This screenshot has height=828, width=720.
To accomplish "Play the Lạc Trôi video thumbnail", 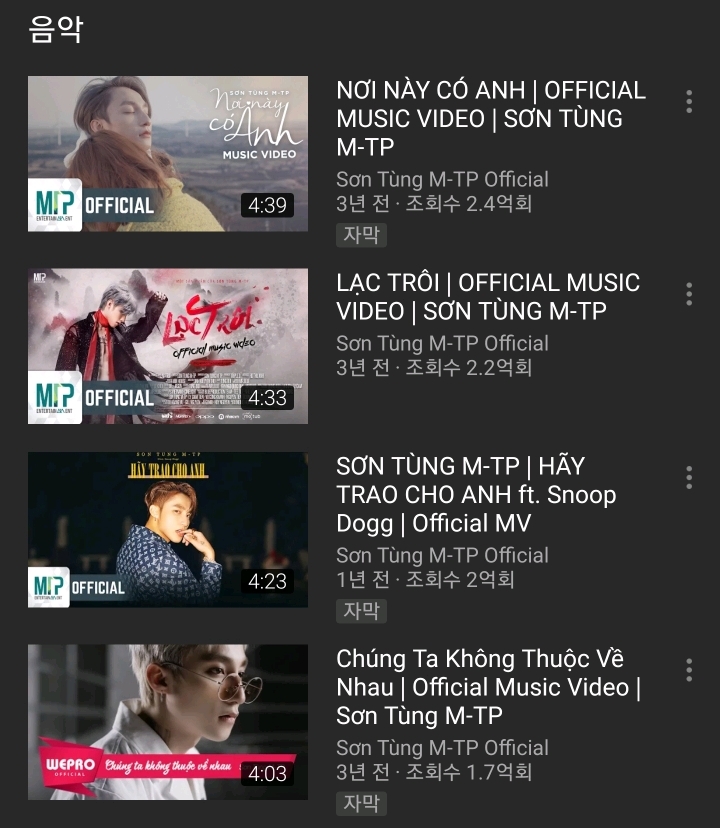I will tap(168, 346).
